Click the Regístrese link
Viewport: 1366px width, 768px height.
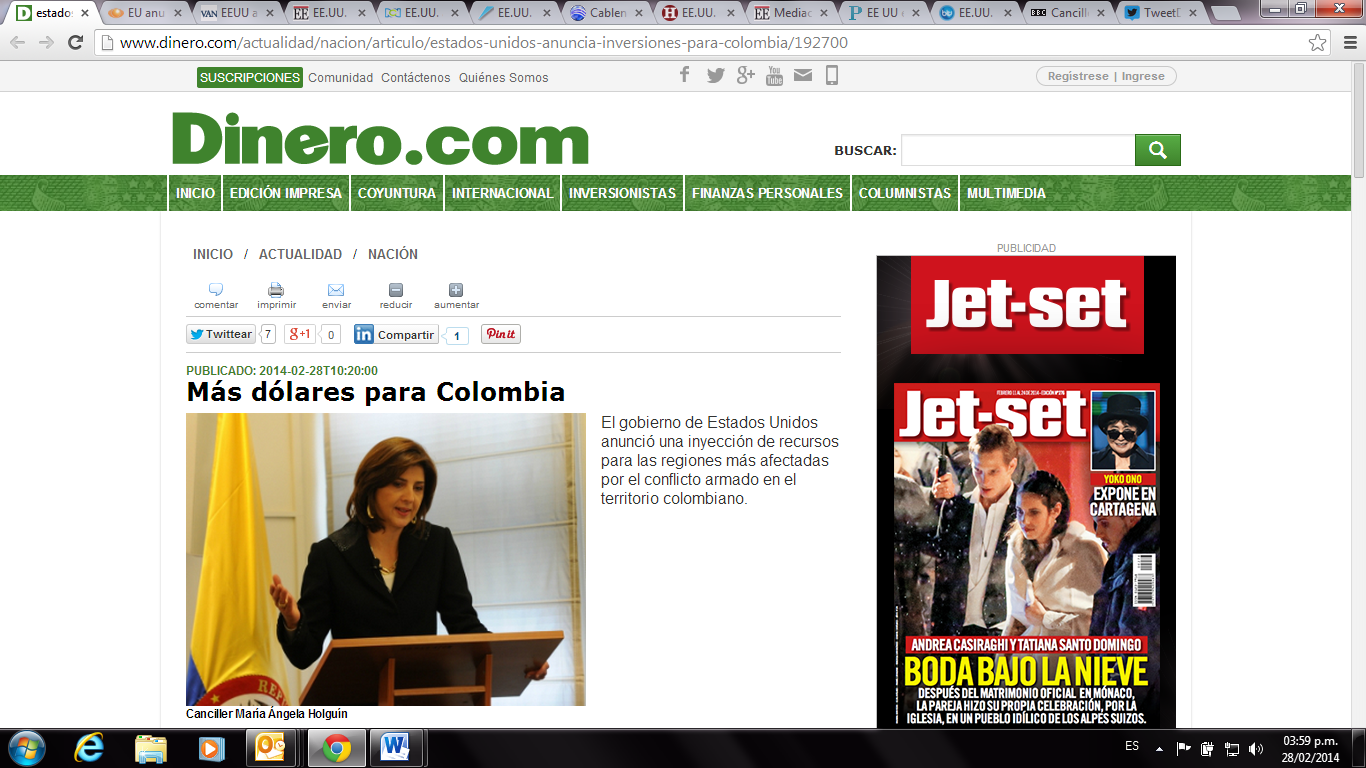click(x=1078, y=76)
